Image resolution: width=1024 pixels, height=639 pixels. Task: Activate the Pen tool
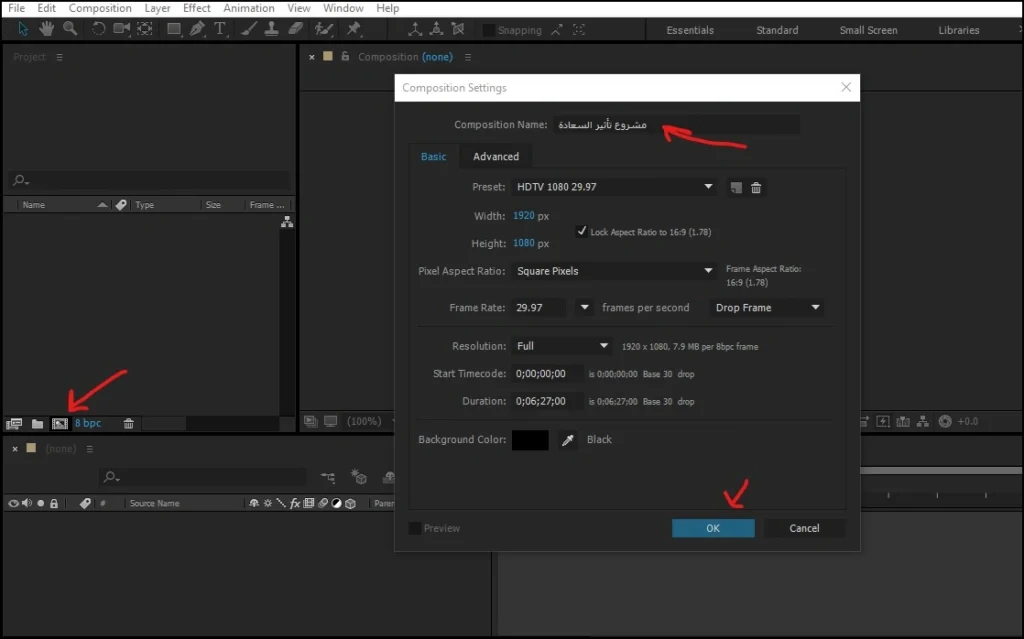(197, 29)
